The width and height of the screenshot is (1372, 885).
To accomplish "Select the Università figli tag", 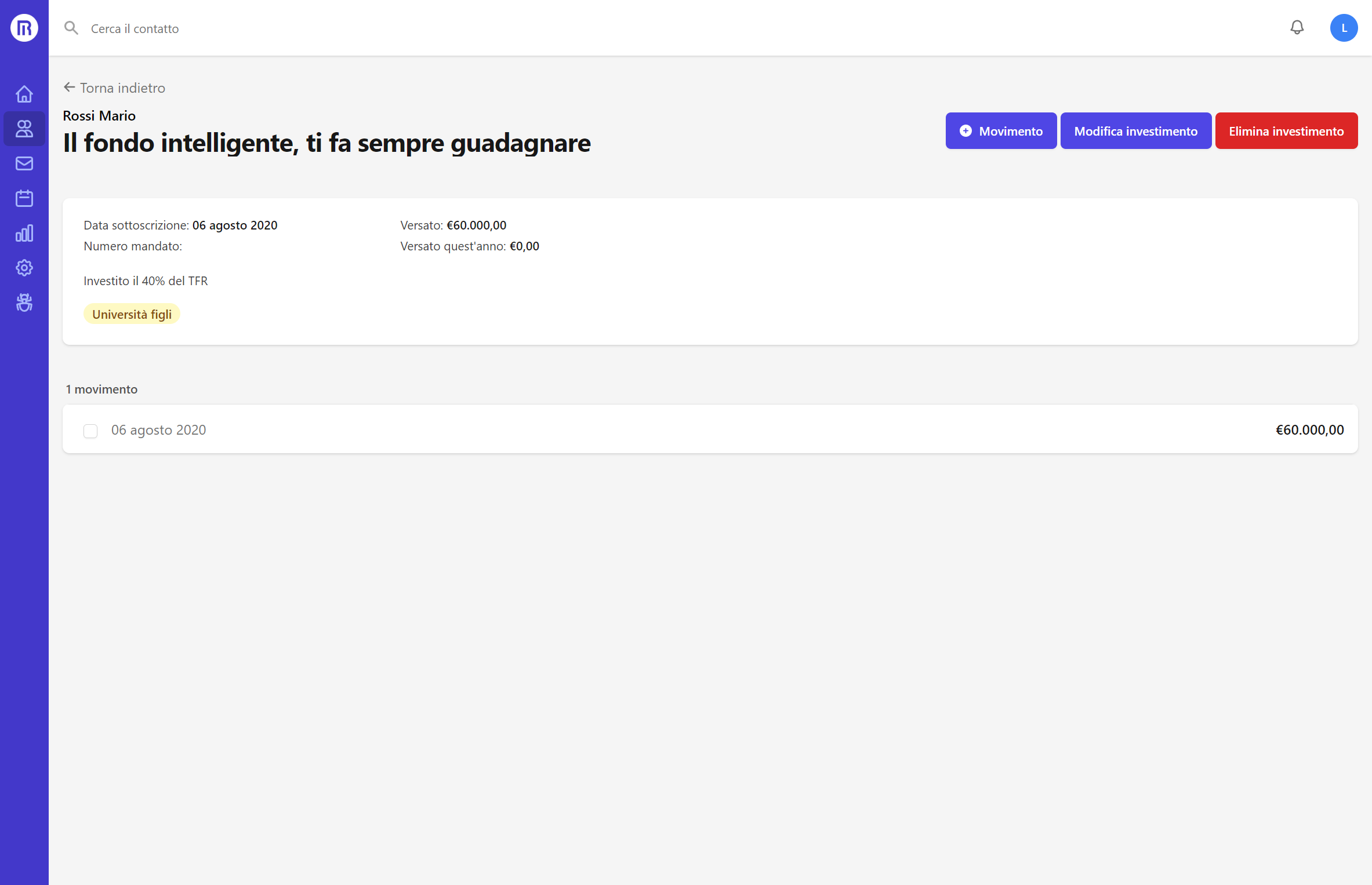I will [132, 314].
